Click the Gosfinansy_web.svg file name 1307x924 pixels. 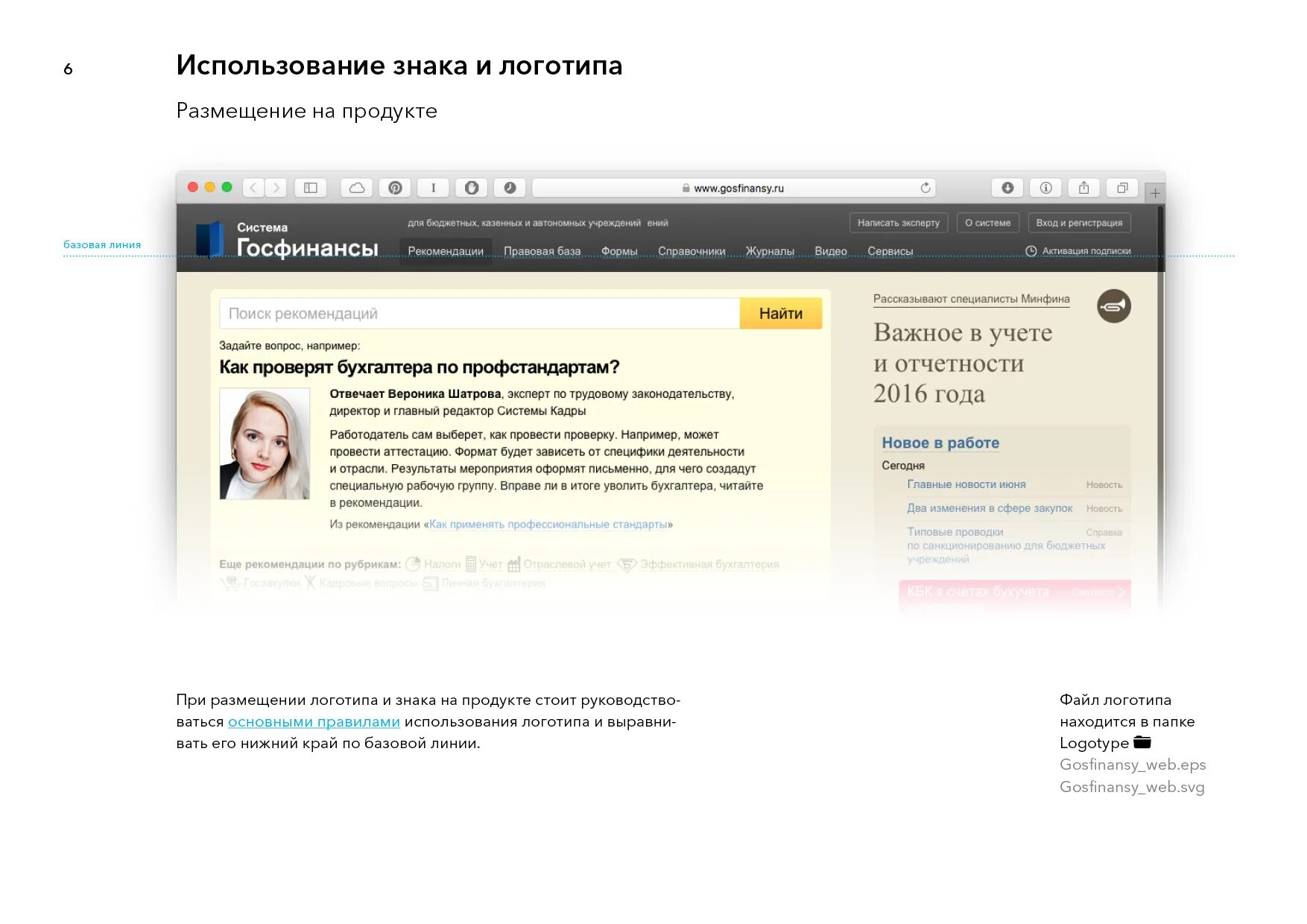(1132, 787)
